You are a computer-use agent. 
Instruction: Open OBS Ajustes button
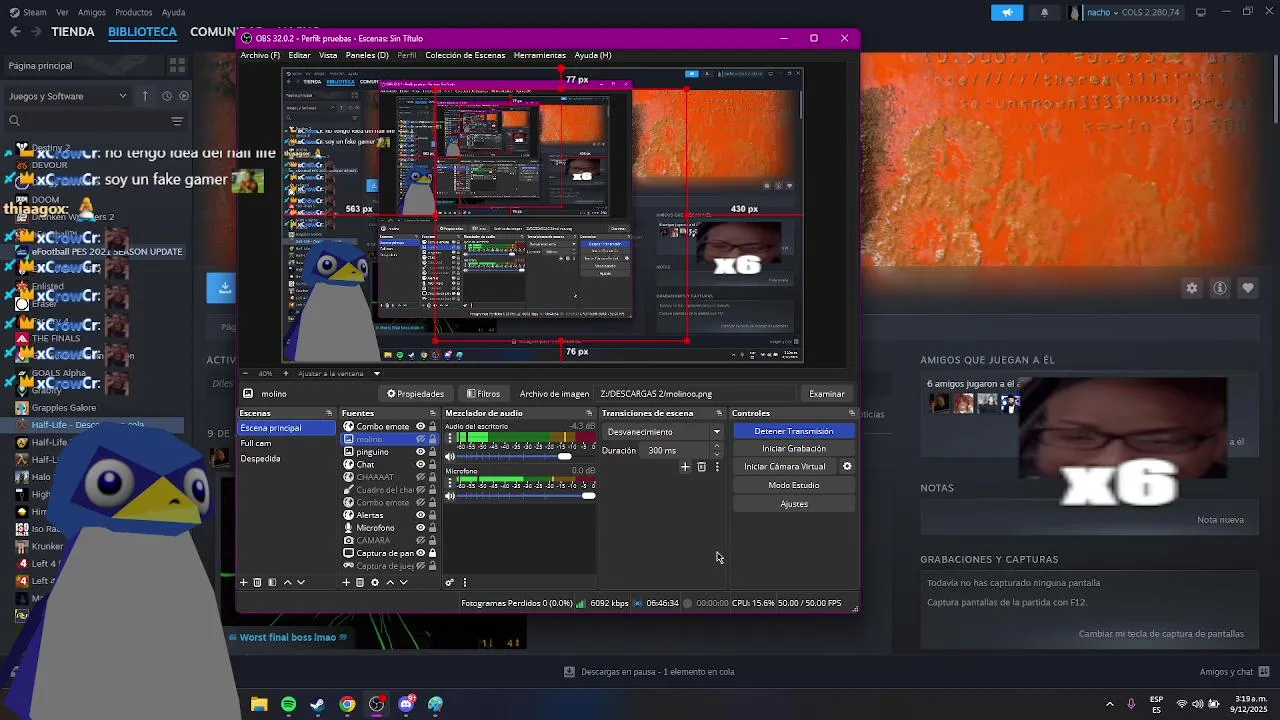pos(794,504)
